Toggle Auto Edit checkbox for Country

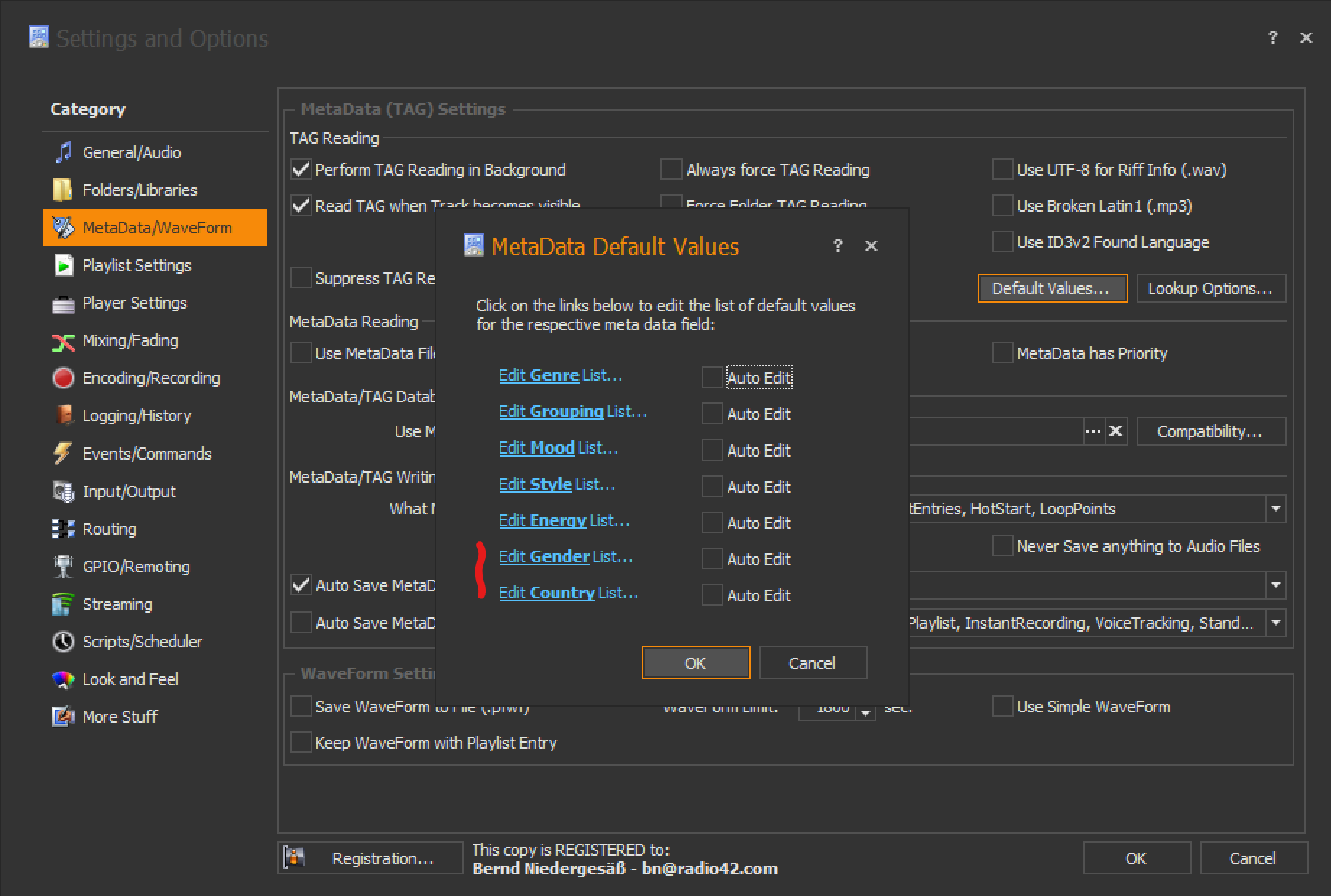(712, 595)
